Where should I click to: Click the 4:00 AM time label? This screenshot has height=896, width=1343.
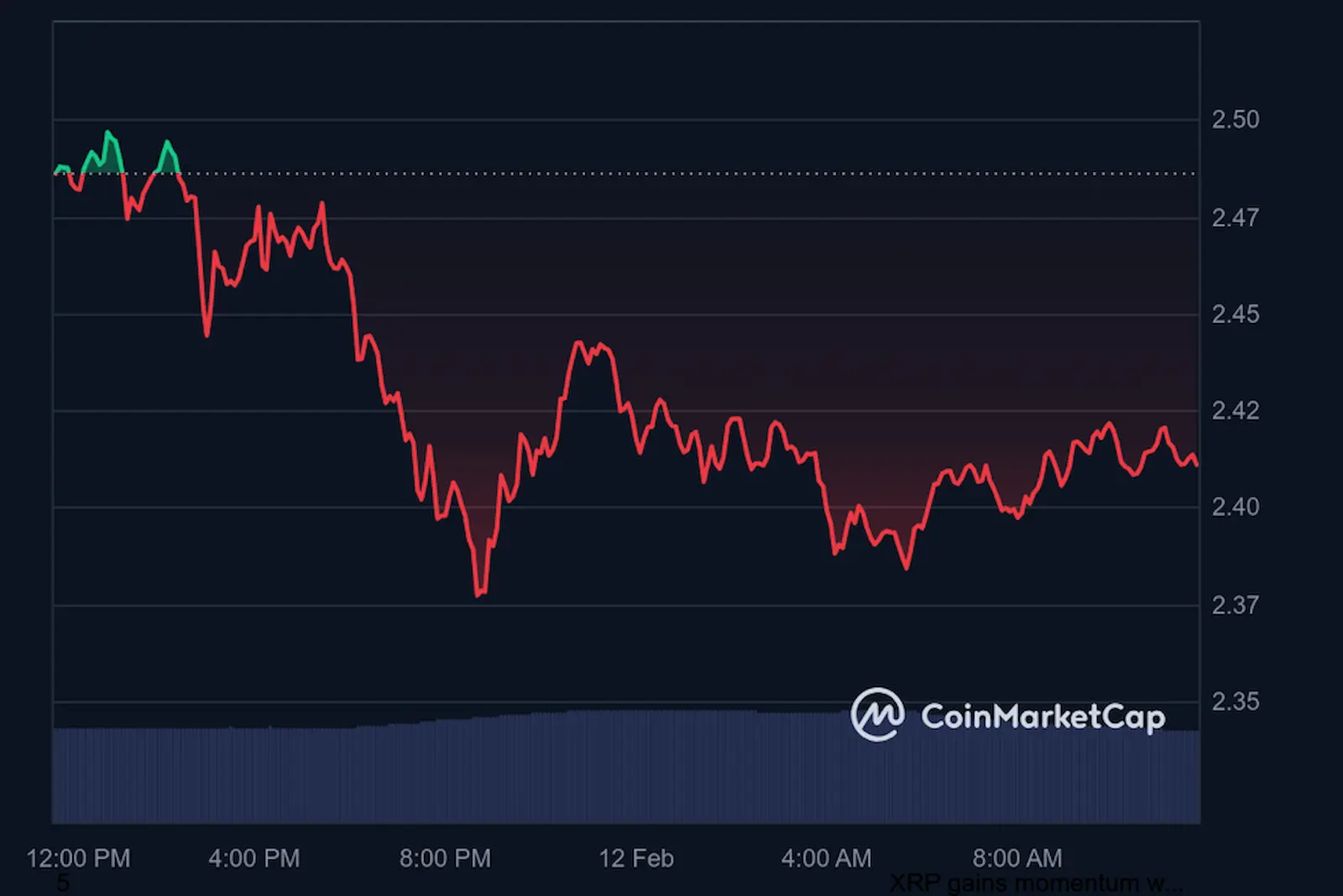pos(826,858)
